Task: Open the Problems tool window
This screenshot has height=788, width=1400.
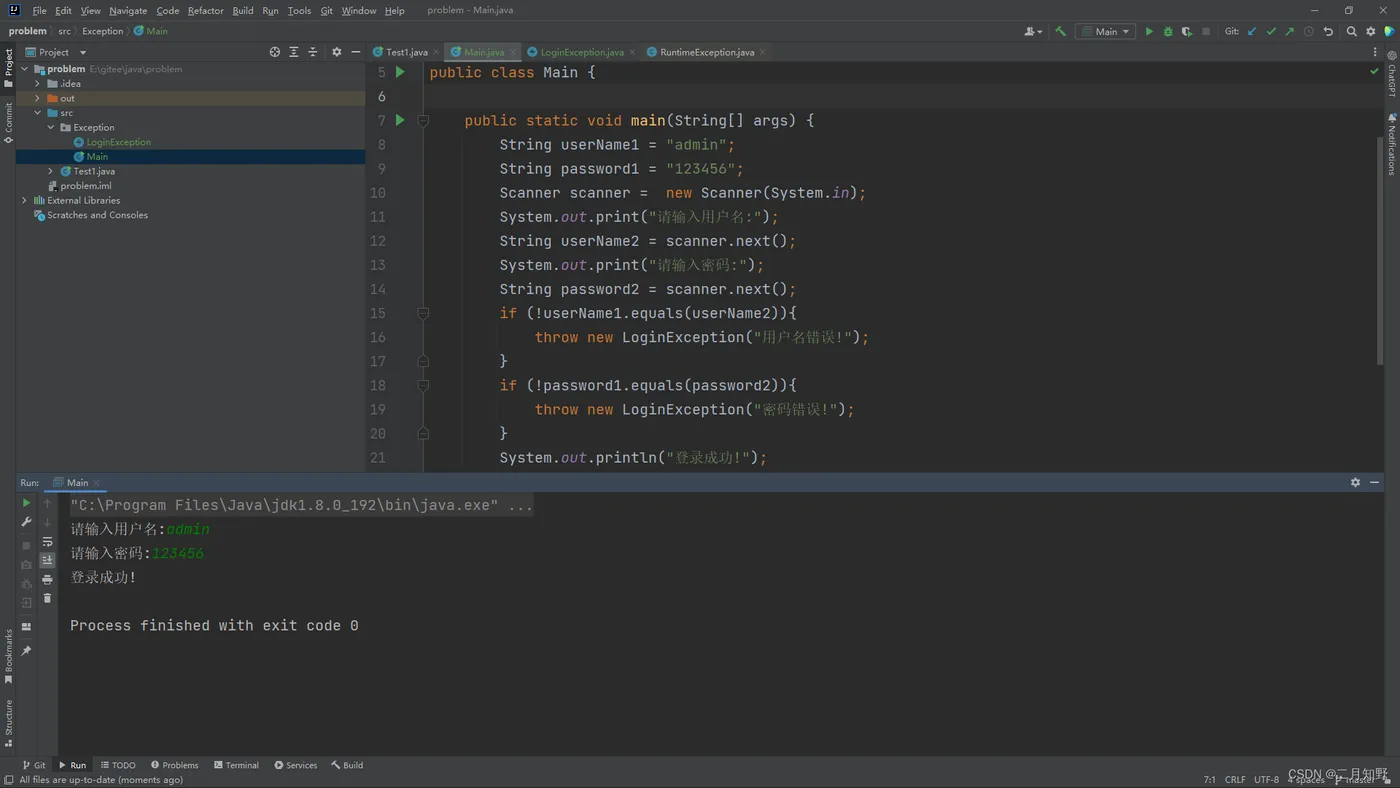Action: click(x=175, y=765)
